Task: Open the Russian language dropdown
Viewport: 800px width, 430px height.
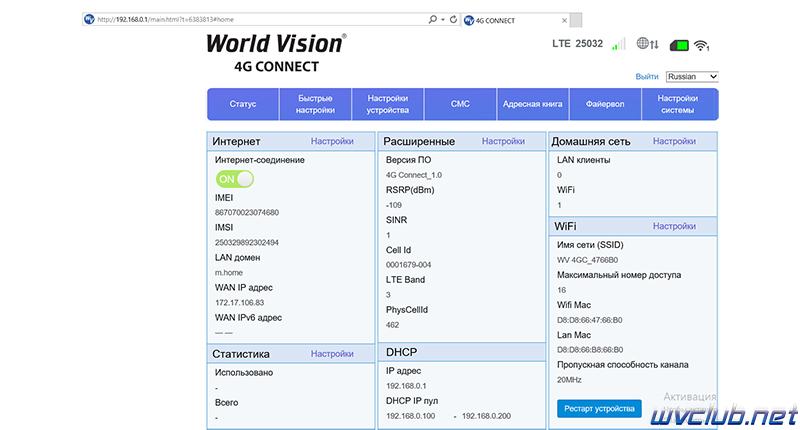Action: pos(692,77)
